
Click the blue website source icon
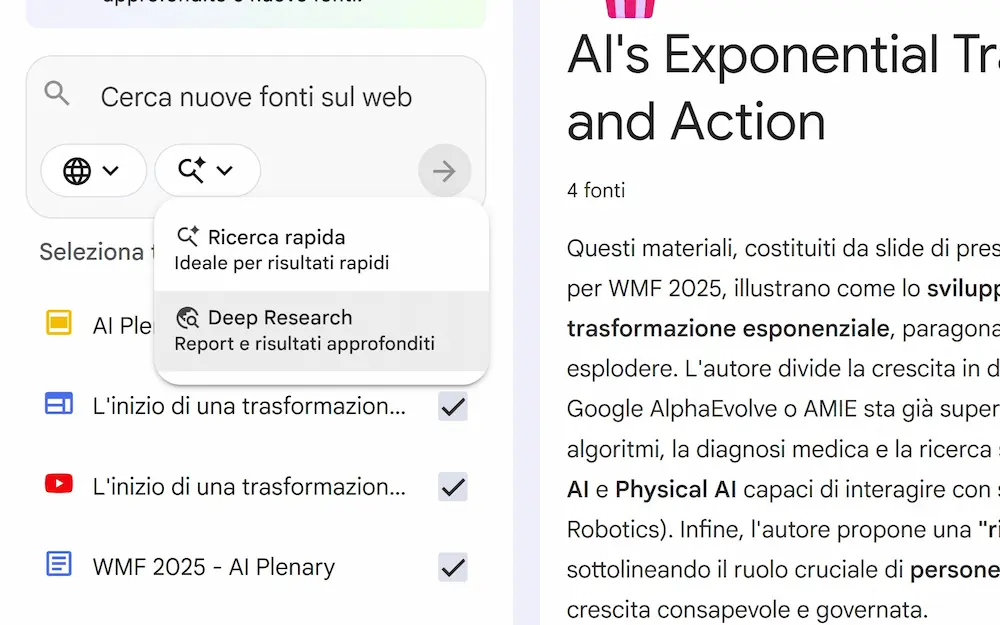pyautogui.click(x=59, y=404)
